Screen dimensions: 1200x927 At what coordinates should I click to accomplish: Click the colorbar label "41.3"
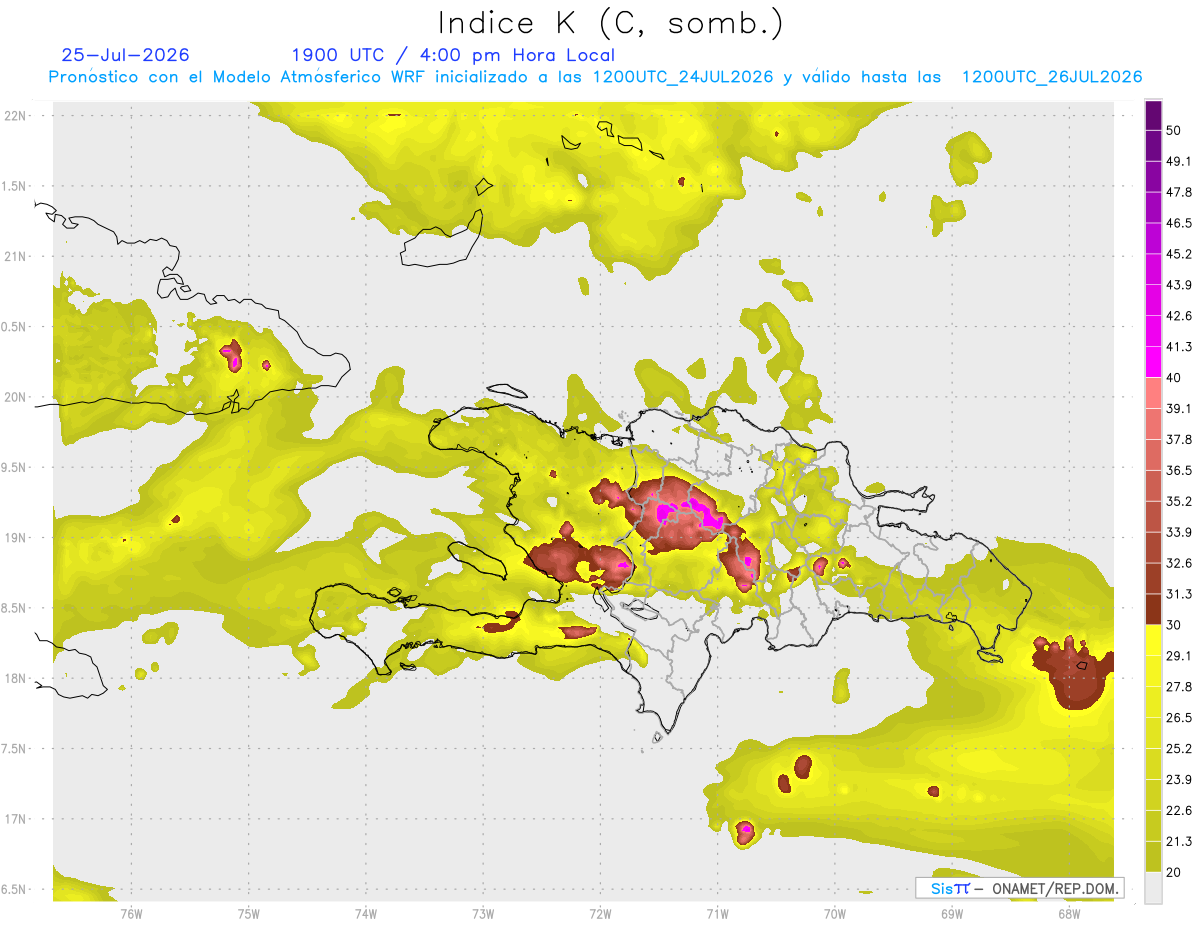pyautogui.click(x=1178, y=347)
